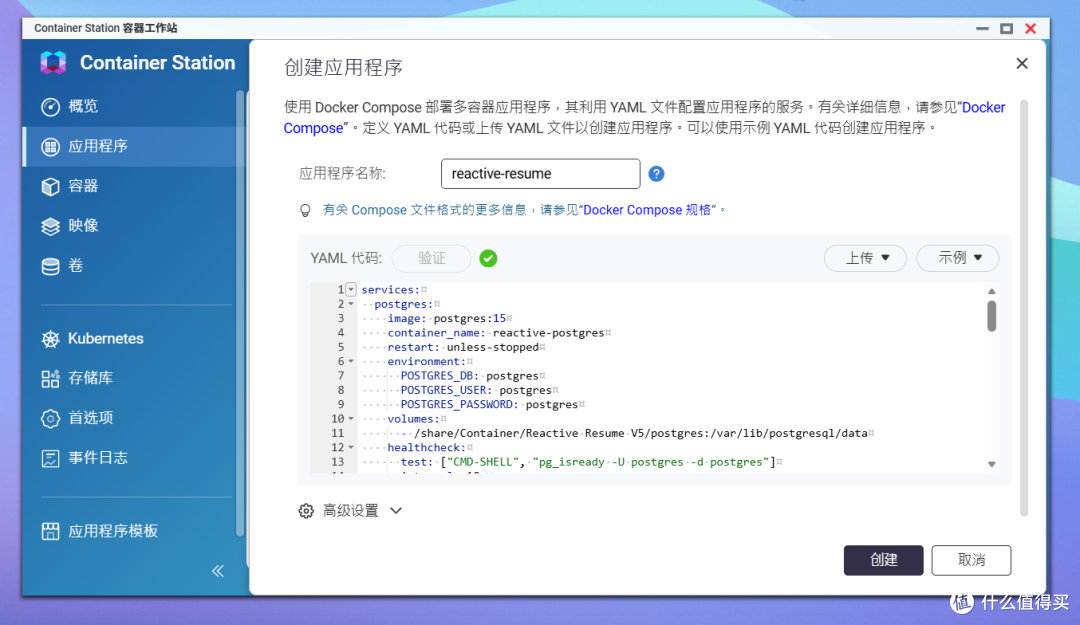Viewport: 1080px width, 625px height.
Task: Click the blue help icon beside application name
Action: point(656,174)
